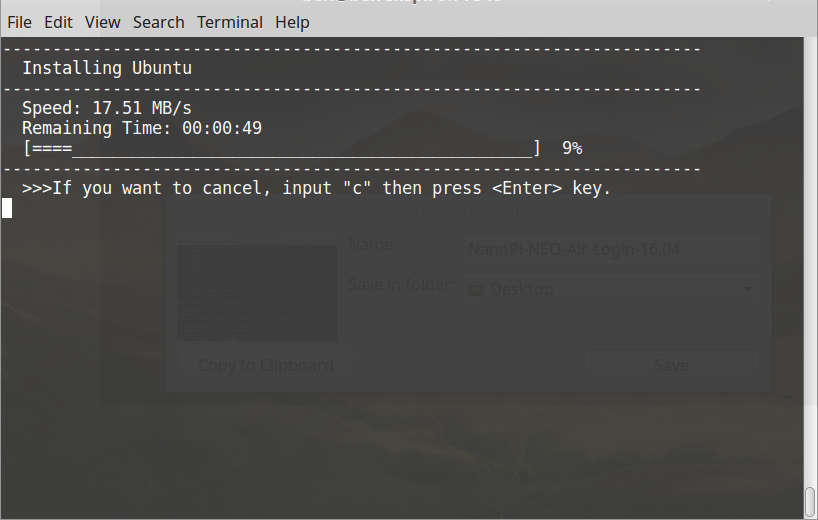Open the Terminal menu
The image size is (818, 520).
(x=230, y=22)
